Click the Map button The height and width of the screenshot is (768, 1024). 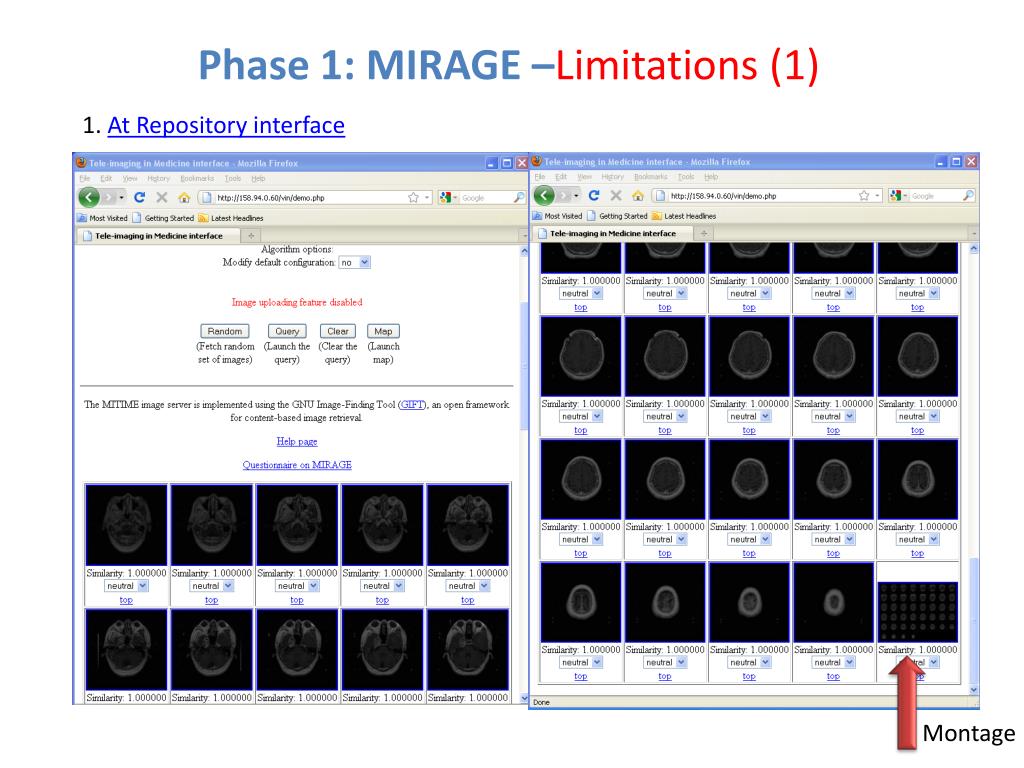[383, 331]
